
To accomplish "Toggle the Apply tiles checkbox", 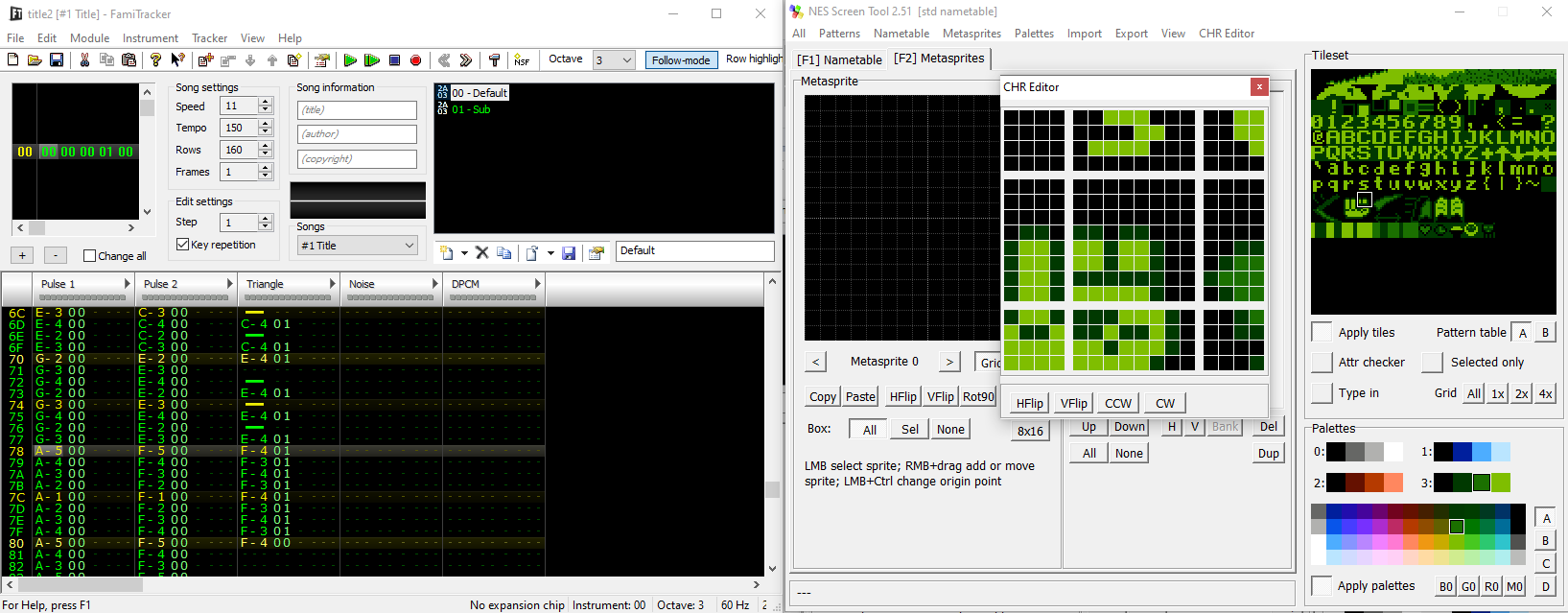I will (x=1322, y=332).
